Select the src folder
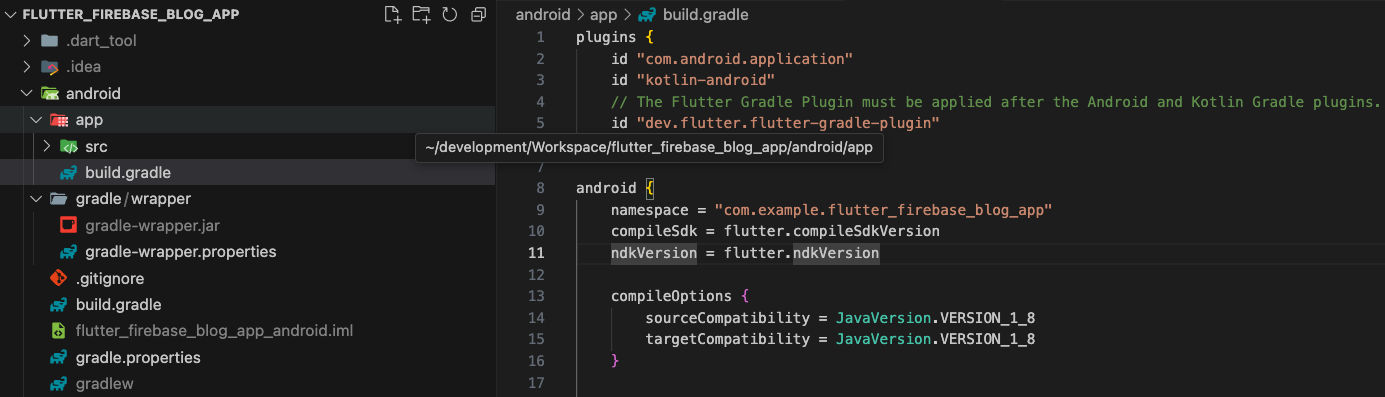Viewport: 1385px width, 397px height. [247, 146]
